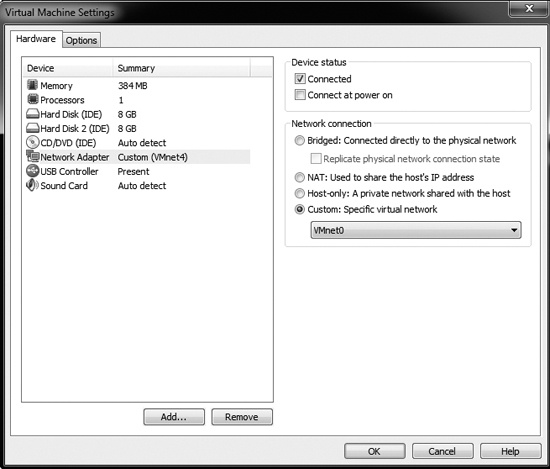Switch to the Hardware tab
Screen dimensions: 550x469
[36, 39]
